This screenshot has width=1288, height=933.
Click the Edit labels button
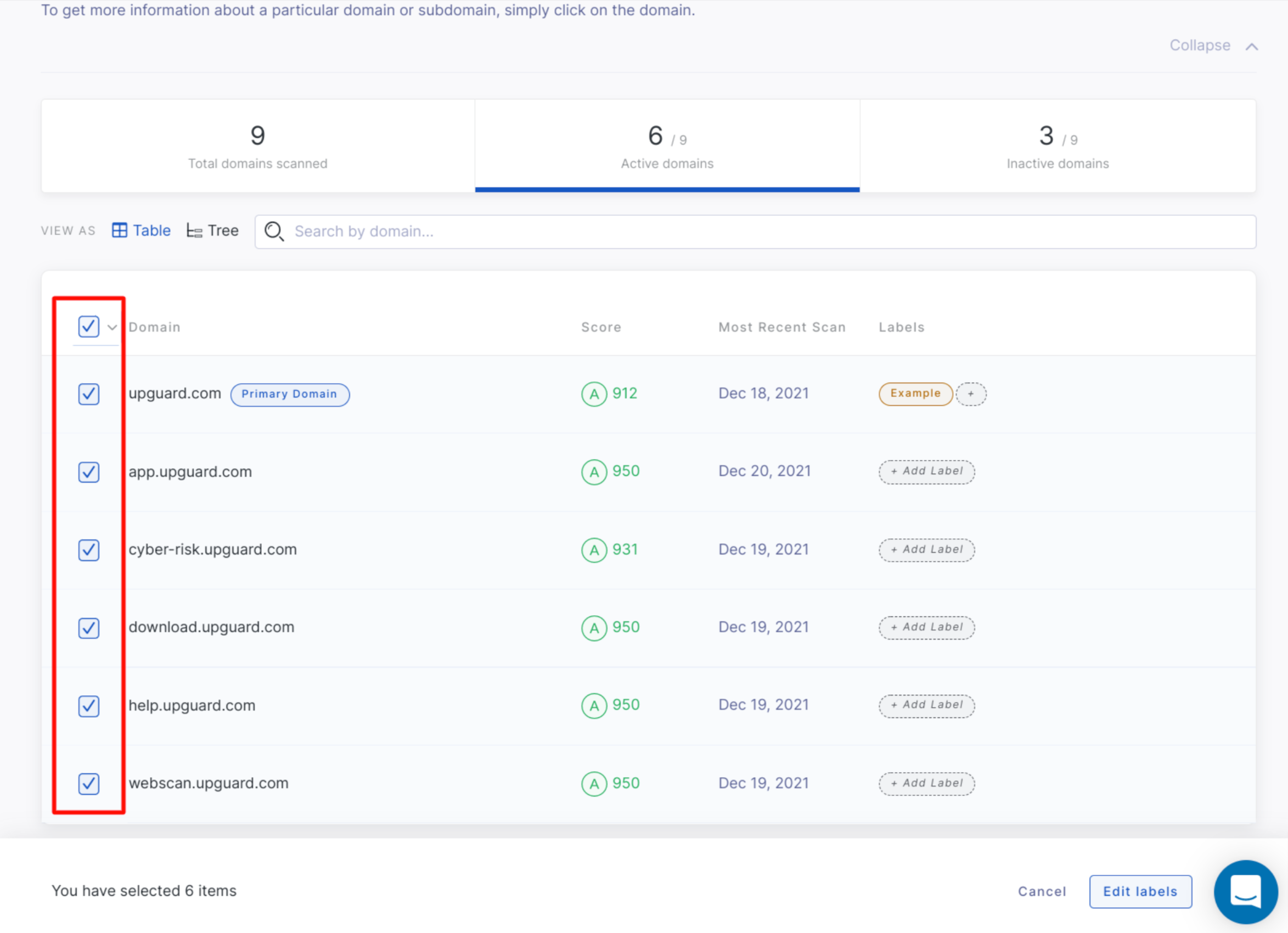tap(1140, 891)
